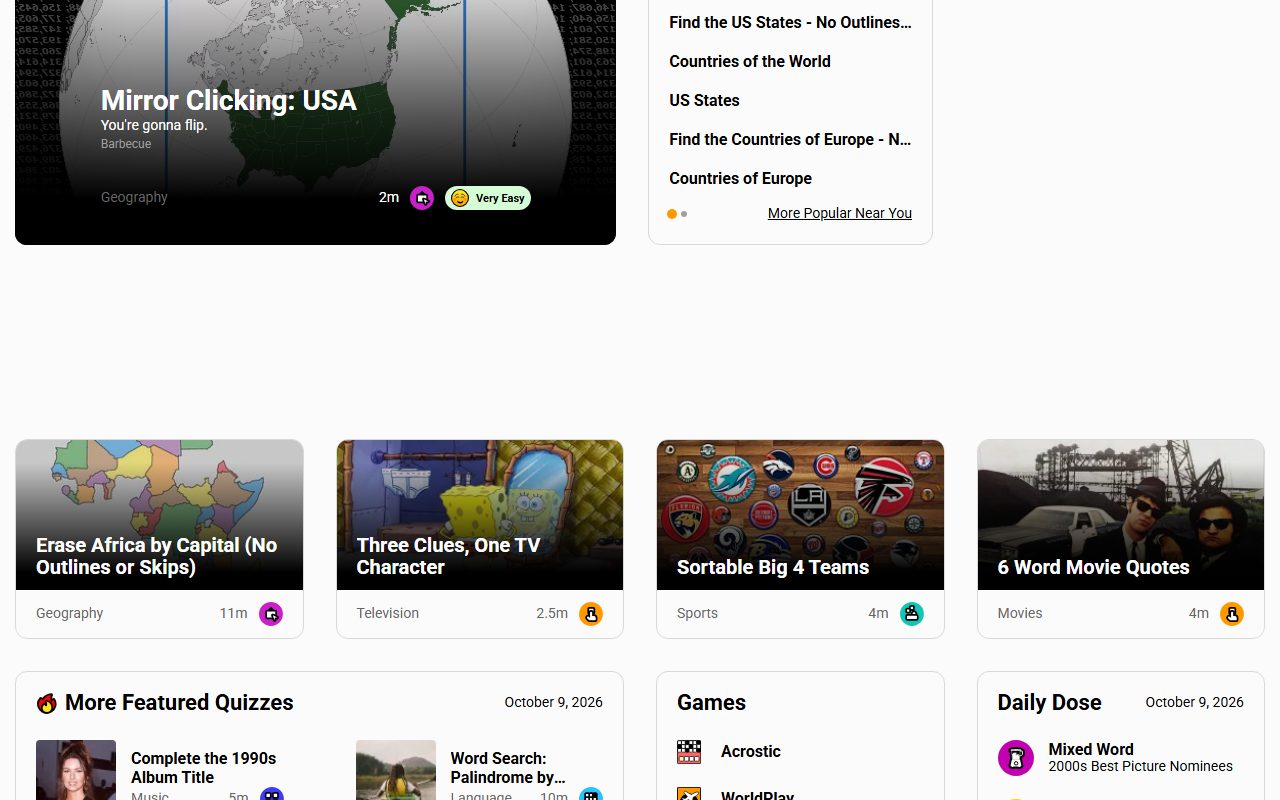Click the Games section heading
This screenshot has width=1280, height=800.
(x=711, y=702)
